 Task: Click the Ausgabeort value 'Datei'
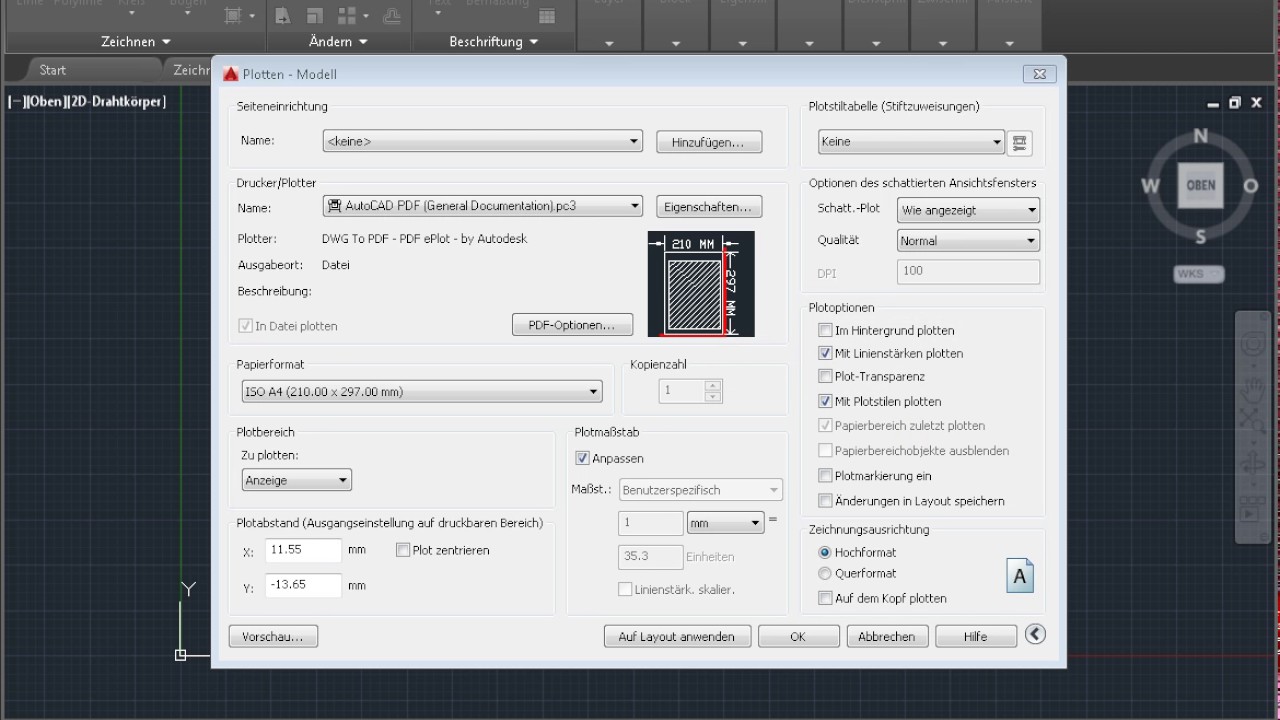pyautogui.click(x=336, y=265)
